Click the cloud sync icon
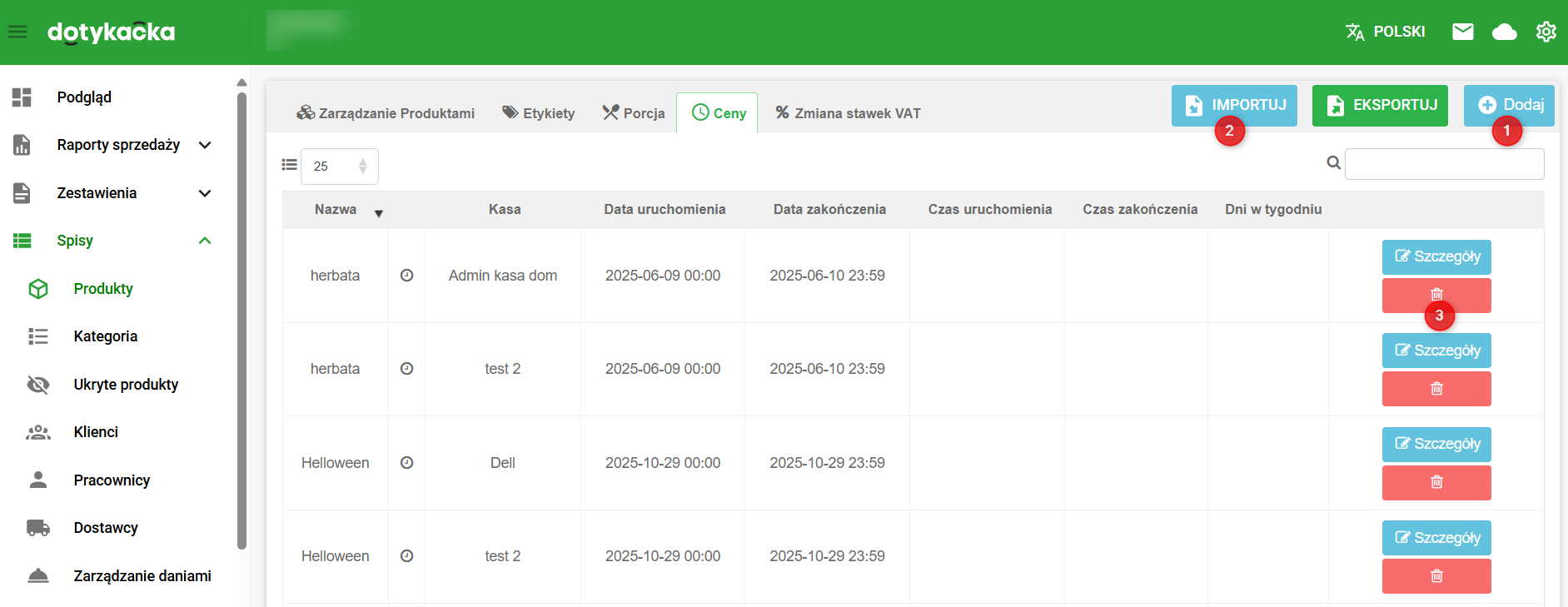The height and width of the screenshot is (607, 1568). 1504,32
